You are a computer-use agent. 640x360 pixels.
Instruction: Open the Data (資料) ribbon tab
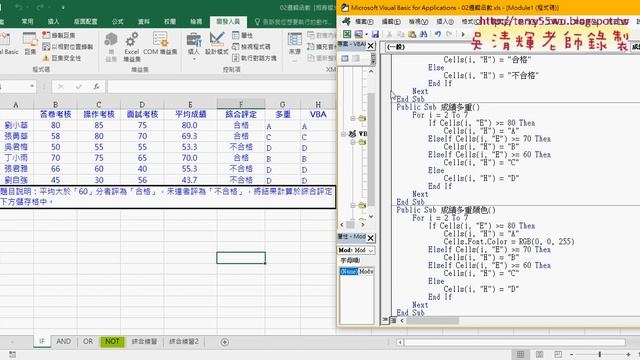pyautogui.click(x=144, y=21)
